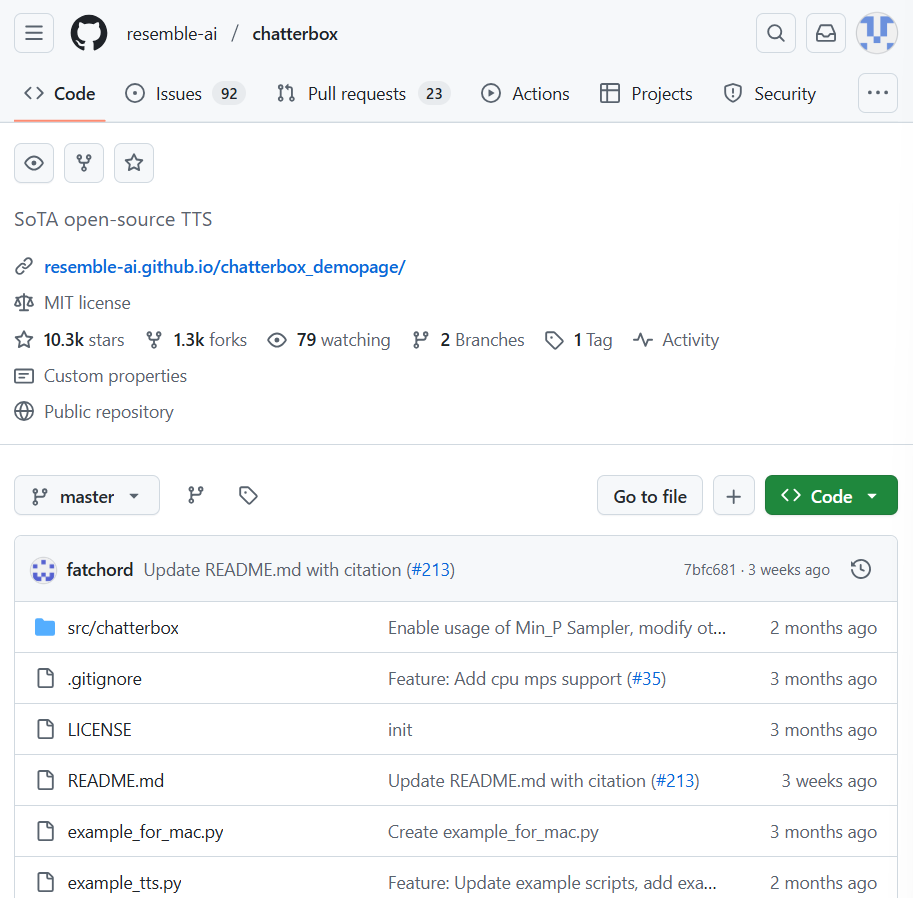Image resolution: width=913 pixels, height=898 pixels.
Task: Open the three-dot more tabs menu
Action: (877, 93)
